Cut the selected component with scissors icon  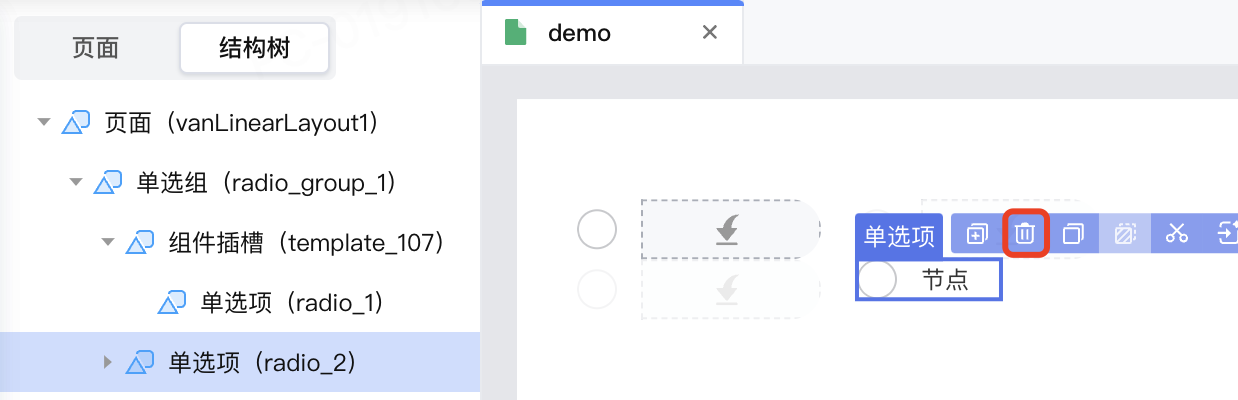[1177, 234]
